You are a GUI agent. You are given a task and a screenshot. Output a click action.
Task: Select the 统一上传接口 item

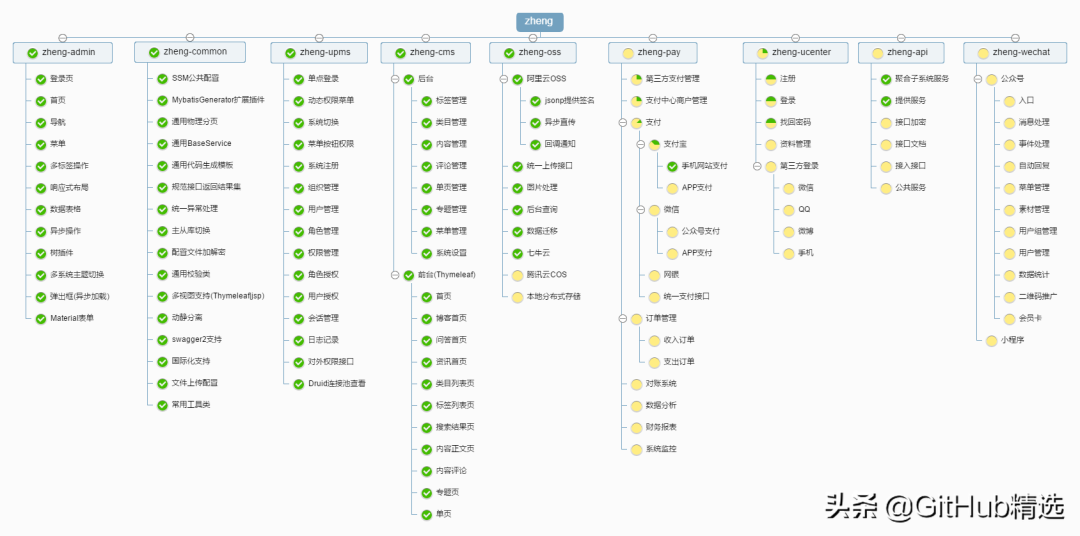543,166
